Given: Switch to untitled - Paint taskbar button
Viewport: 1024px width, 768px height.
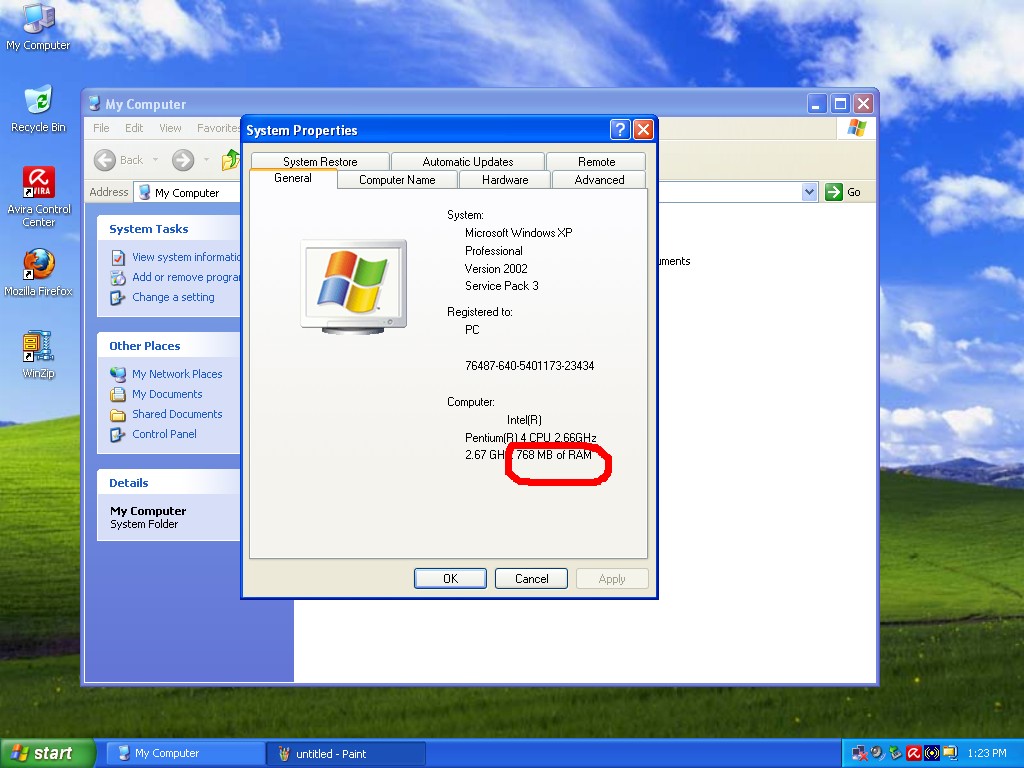Looking at the screenshot, I should [x=346, y=753].
